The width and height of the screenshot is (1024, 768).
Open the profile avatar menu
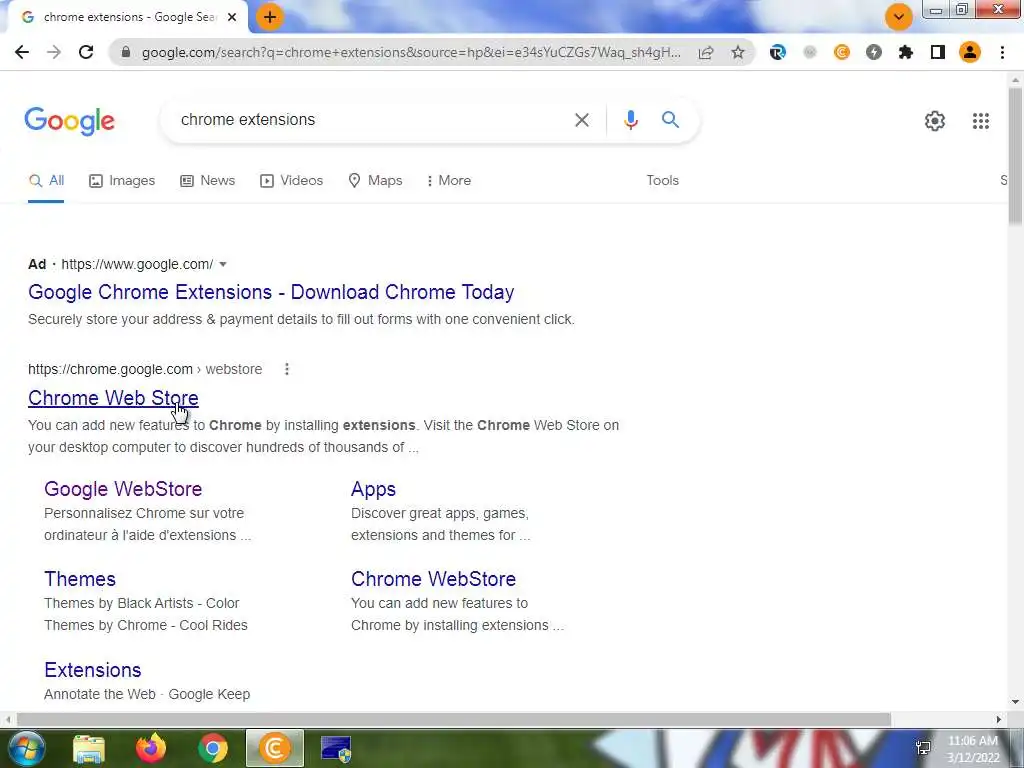tap(970, 52)
